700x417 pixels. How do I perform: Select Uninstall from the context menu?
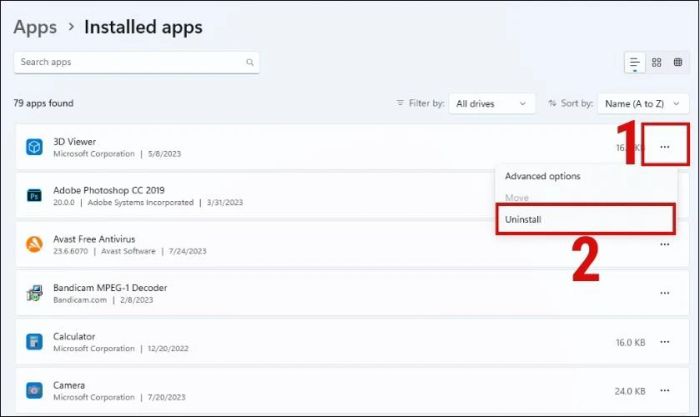pos(585,219)
